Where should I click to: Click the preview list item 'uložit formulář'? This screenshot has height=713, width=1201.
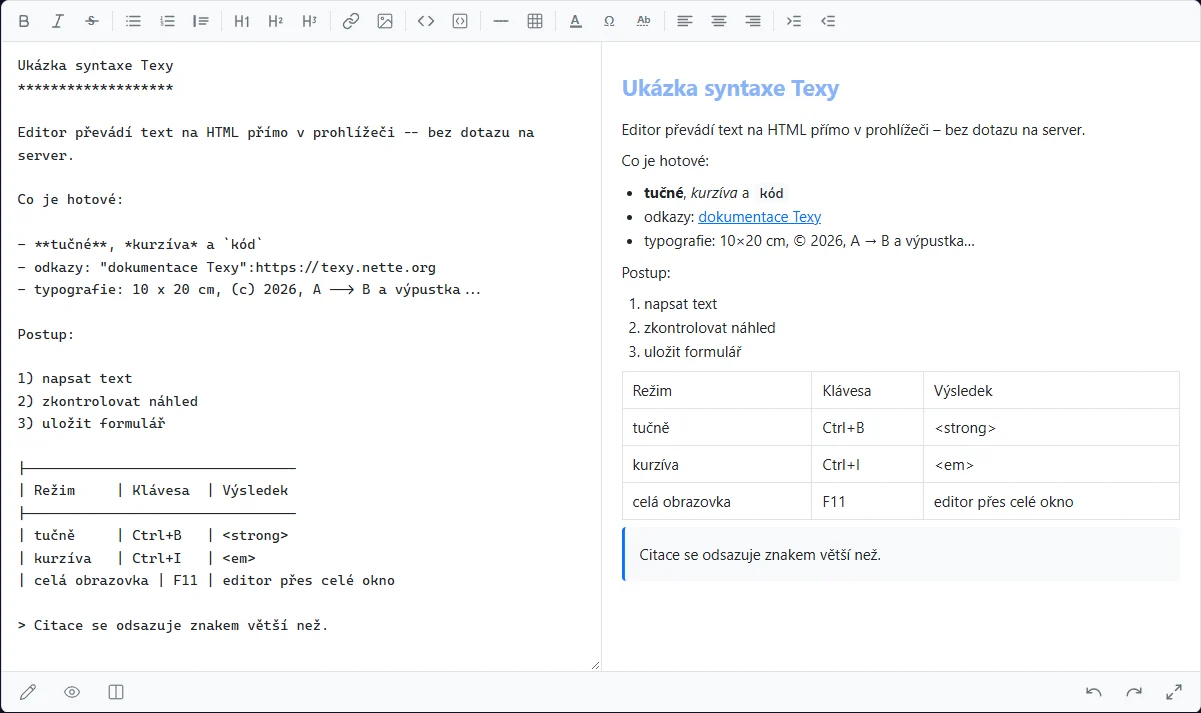pos(693,352)
